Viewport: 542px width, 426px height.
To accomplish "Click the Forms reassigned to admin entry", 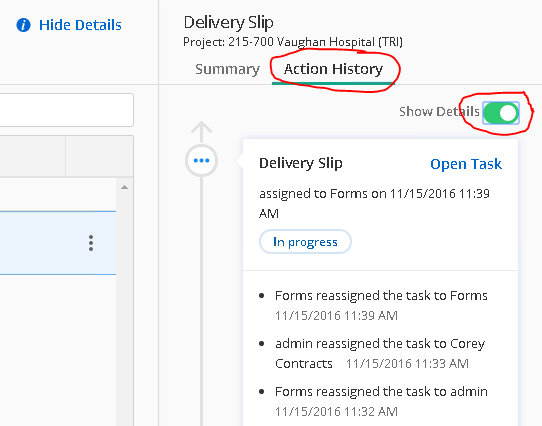I will (381, 401).
